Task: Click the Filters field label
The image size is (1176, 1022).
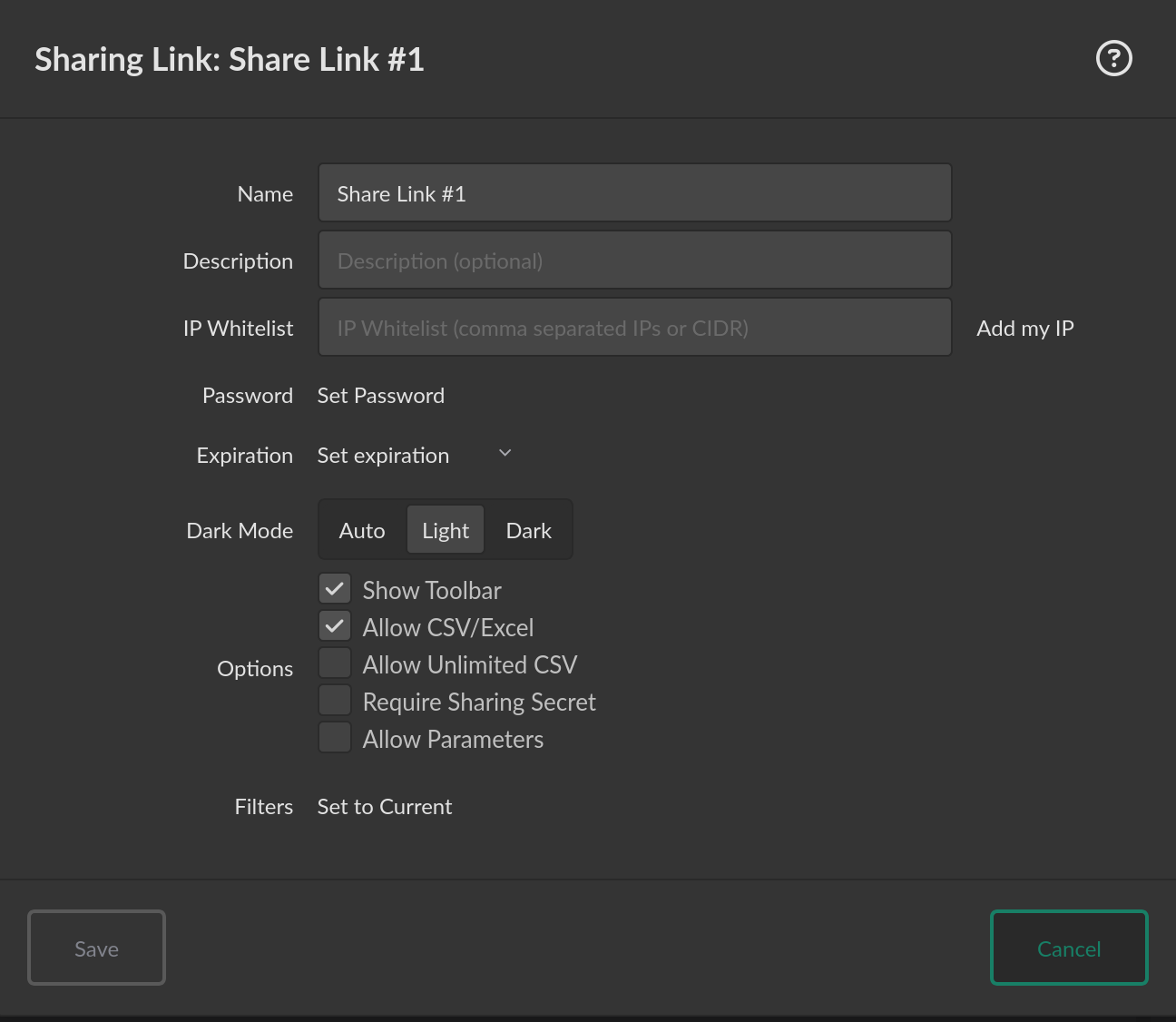Action: coord(264,807)
